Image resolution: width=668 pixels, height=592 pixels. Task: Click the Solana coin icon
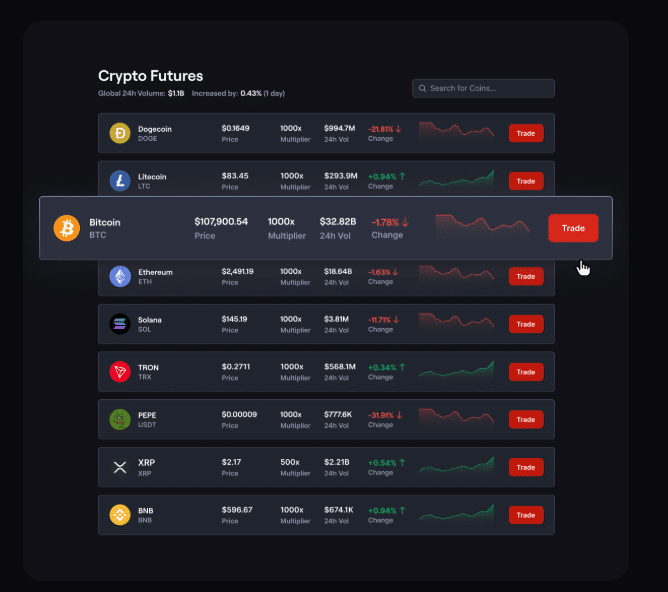tap(120, 324)
